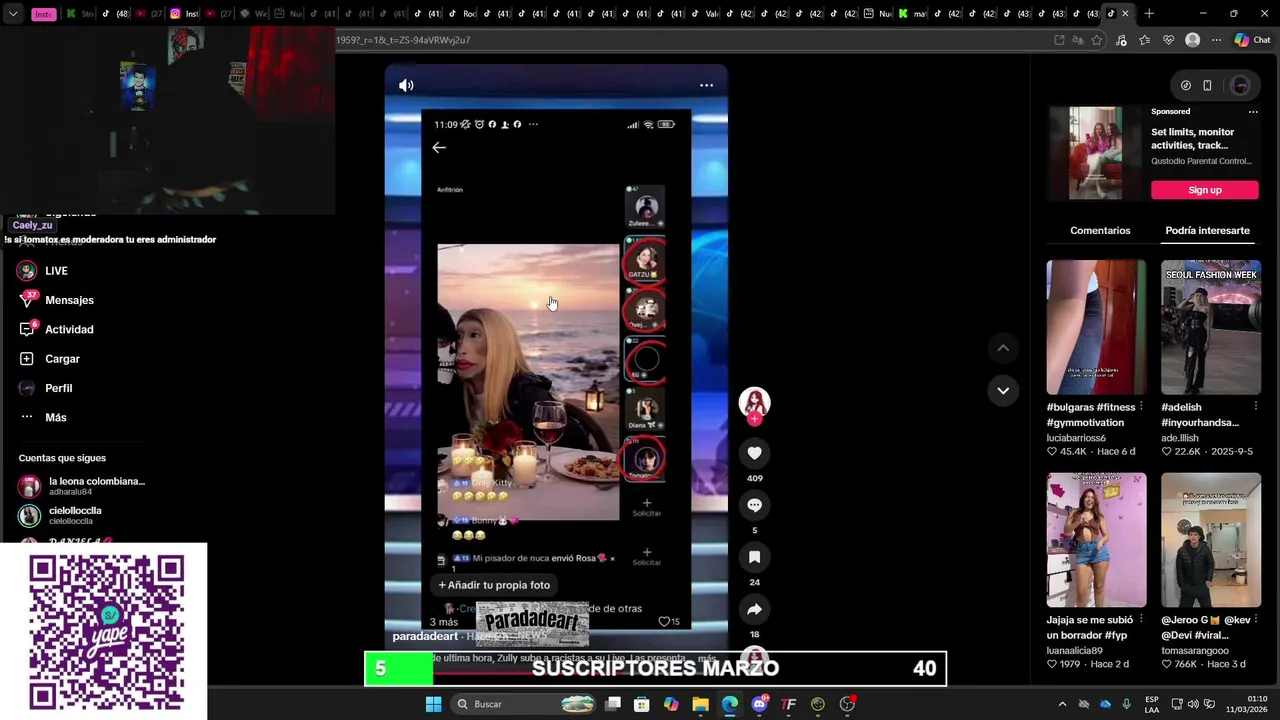Click the open-in-app icon in address bar
1280x720 pixels.
pos(1059,40)
